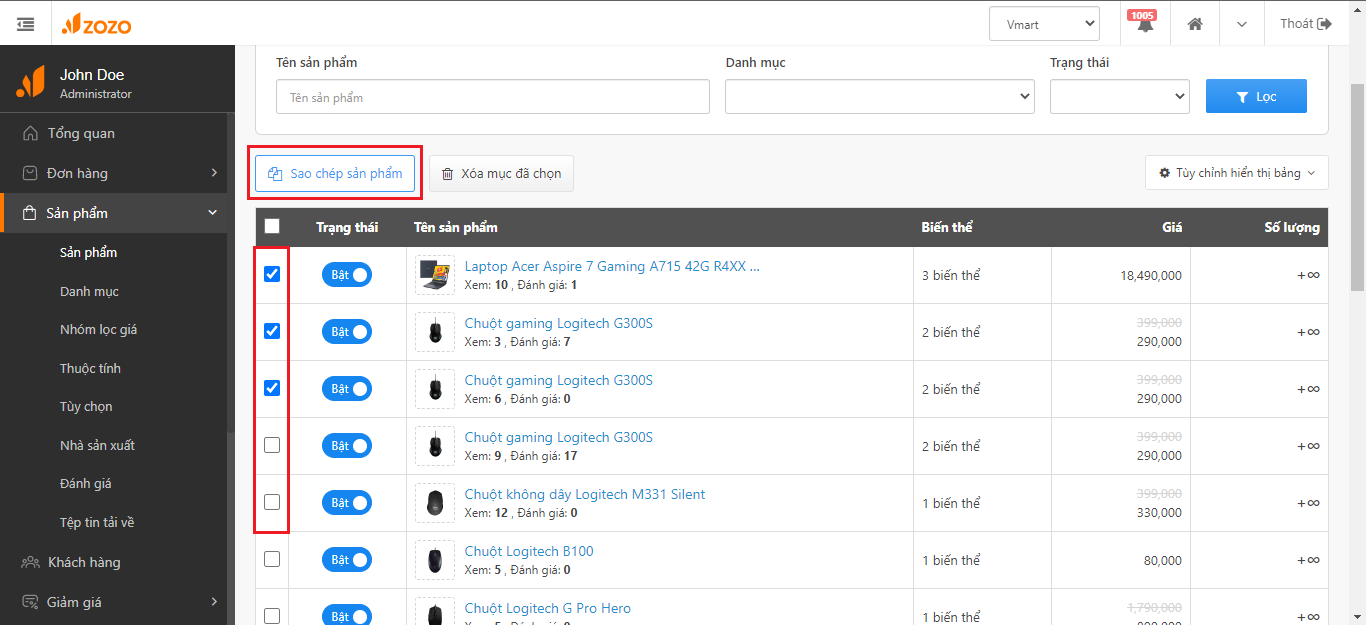
Task: Navigate to Nhà sản xuất
Action: coord(97,445)
